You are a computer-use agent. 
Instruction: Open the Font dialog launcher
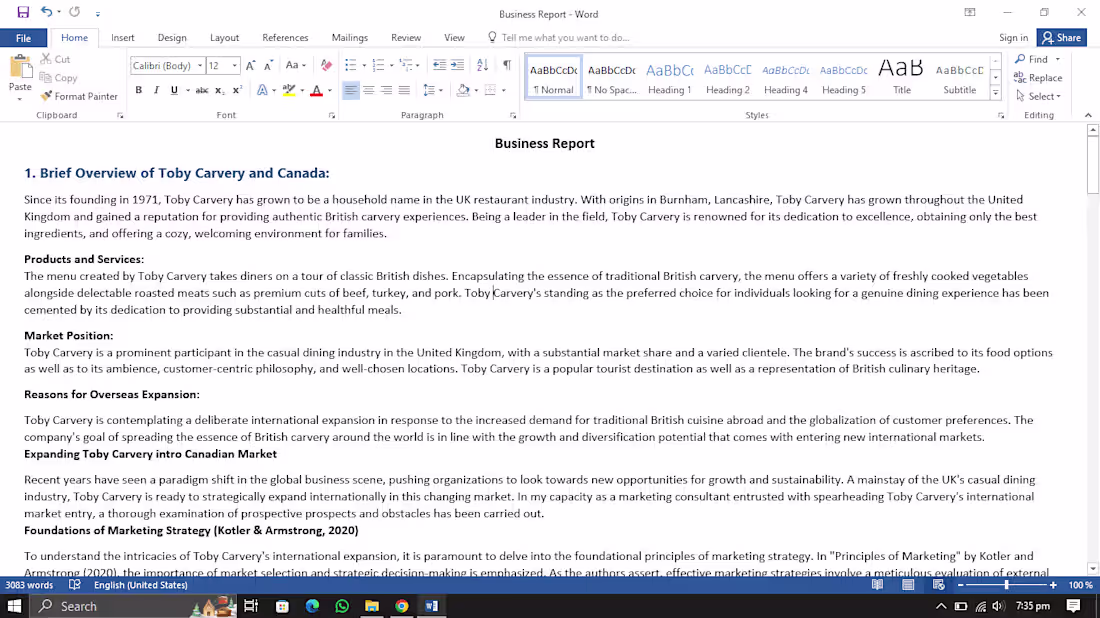332,116
